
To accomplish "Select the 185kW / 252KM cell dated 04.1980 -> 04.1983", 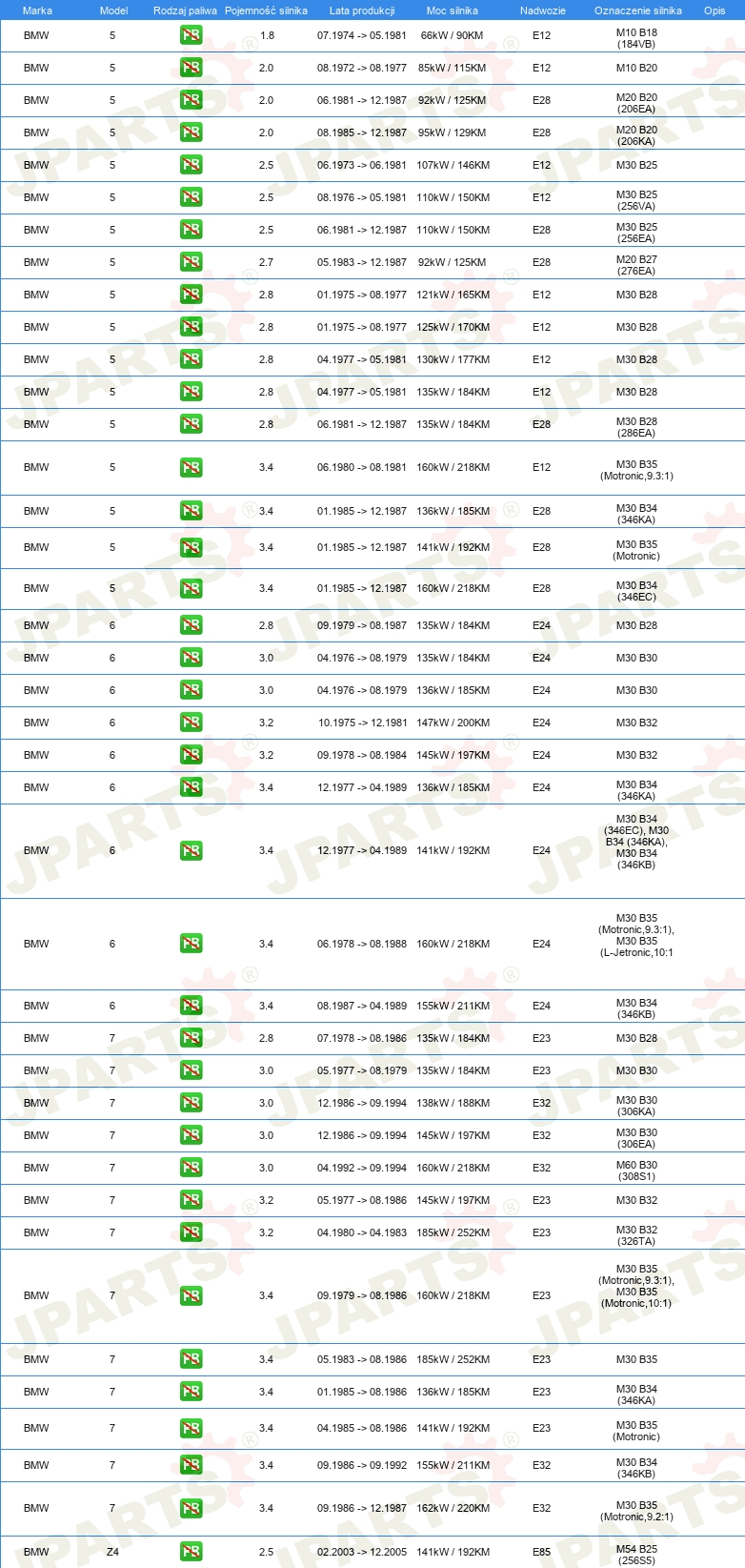I will coord(453,1232).
